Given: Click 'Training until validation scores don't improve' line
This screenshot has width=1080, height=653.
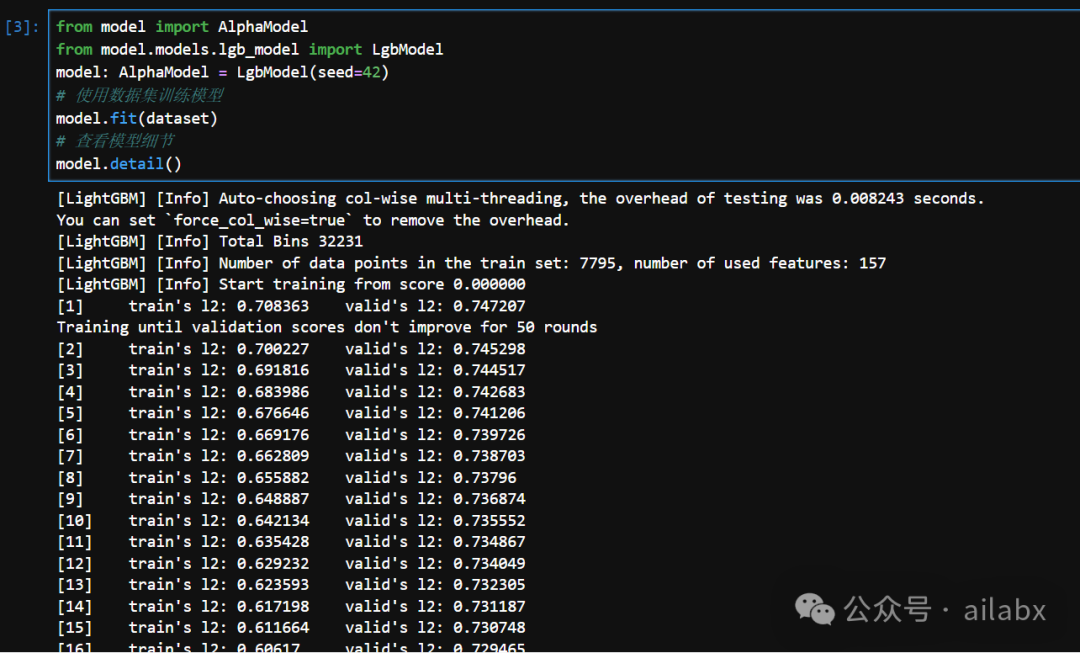Looking at the screenshot, I should pos(326,327).
